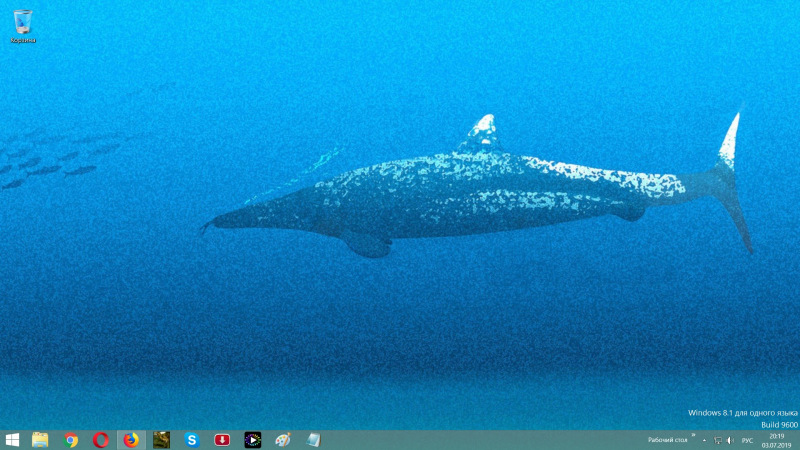Open the network status tray icon
Image resolution: width=800 pixels, height=450 pixels.
tap(718, 440)
